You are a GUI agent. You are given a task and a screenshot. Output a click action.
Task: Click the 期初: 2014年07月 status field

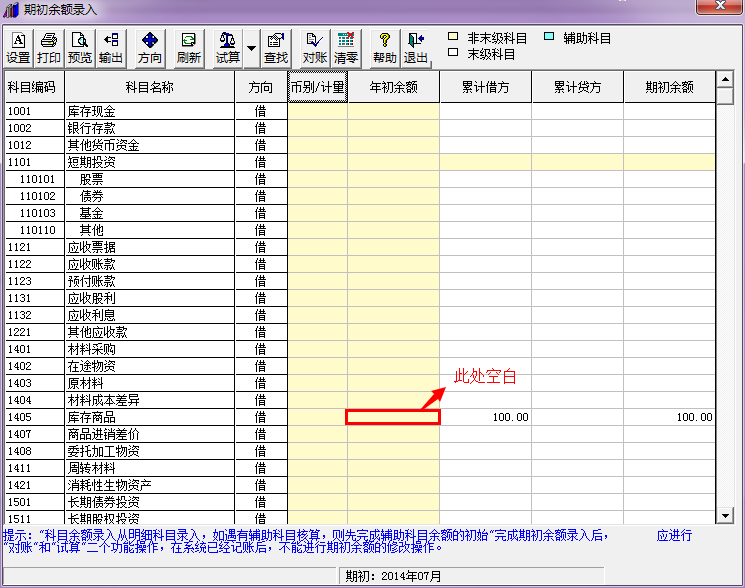pyautogui.click(x=471, y=576)
